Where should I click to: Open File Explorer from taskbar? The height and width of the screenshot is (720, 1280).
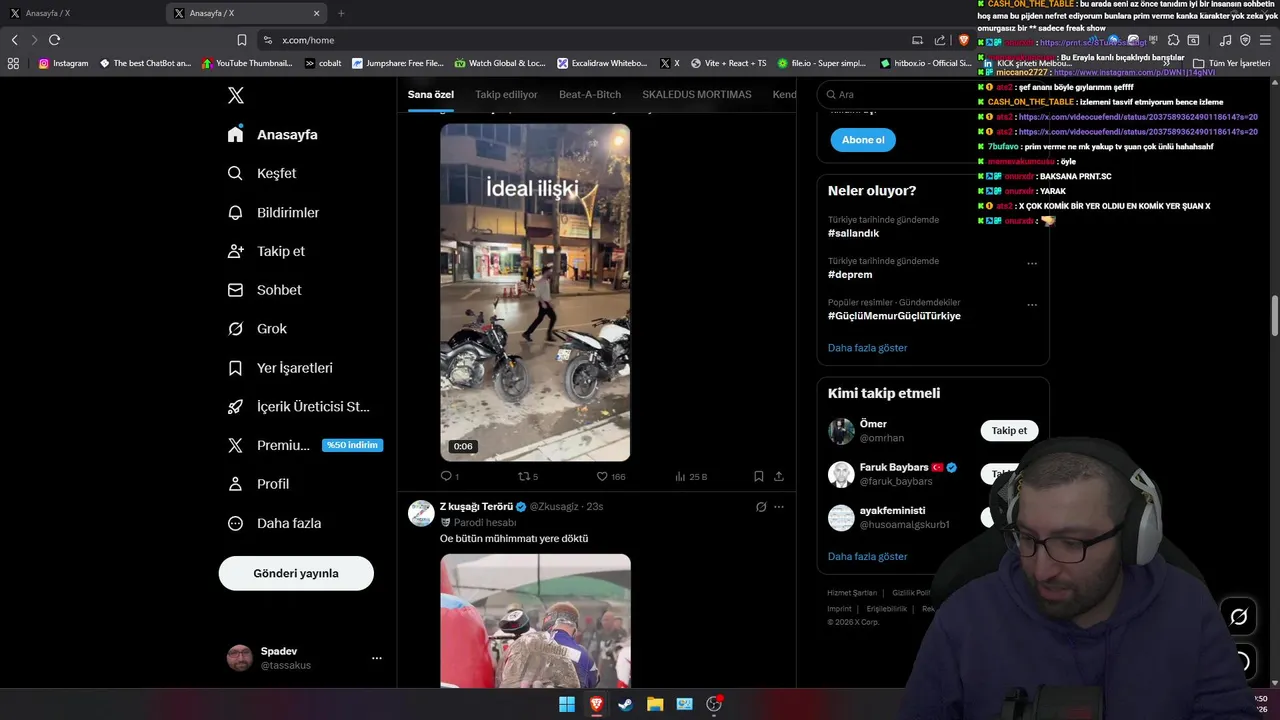click(x=655, y=704)
